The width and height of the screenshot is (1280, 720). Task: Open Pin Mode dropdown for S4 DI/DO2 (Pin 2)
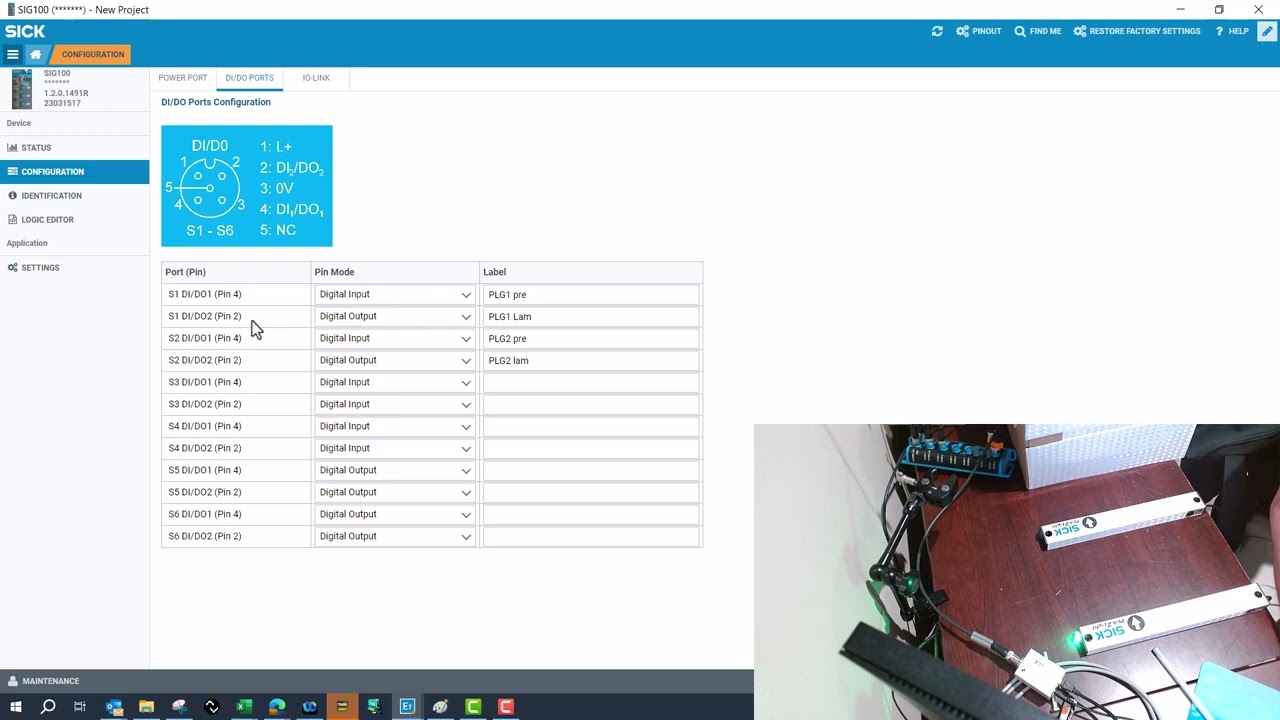(x=394, y=448)
